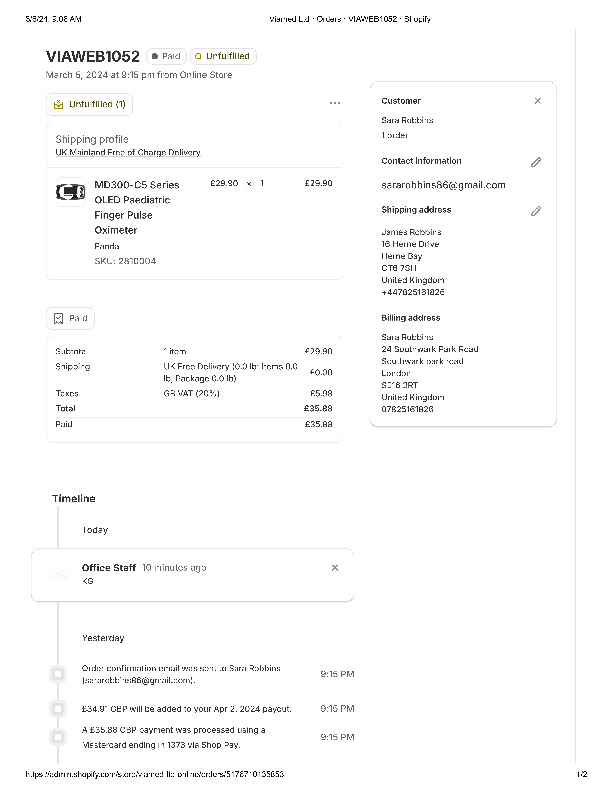Click order confirmation email timeline marker
612x792 pixels.
click(58, 675)
